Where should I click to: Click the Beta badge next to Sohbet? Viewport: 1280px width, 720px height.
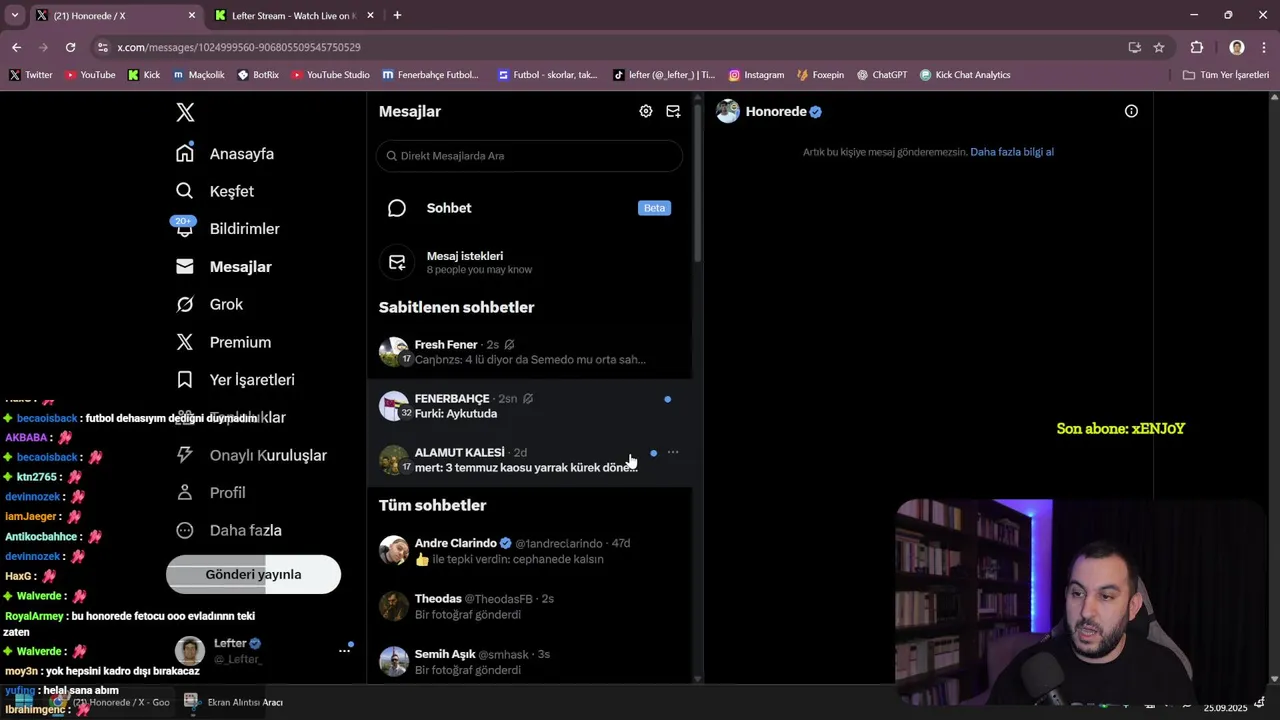tap(654, 208)
